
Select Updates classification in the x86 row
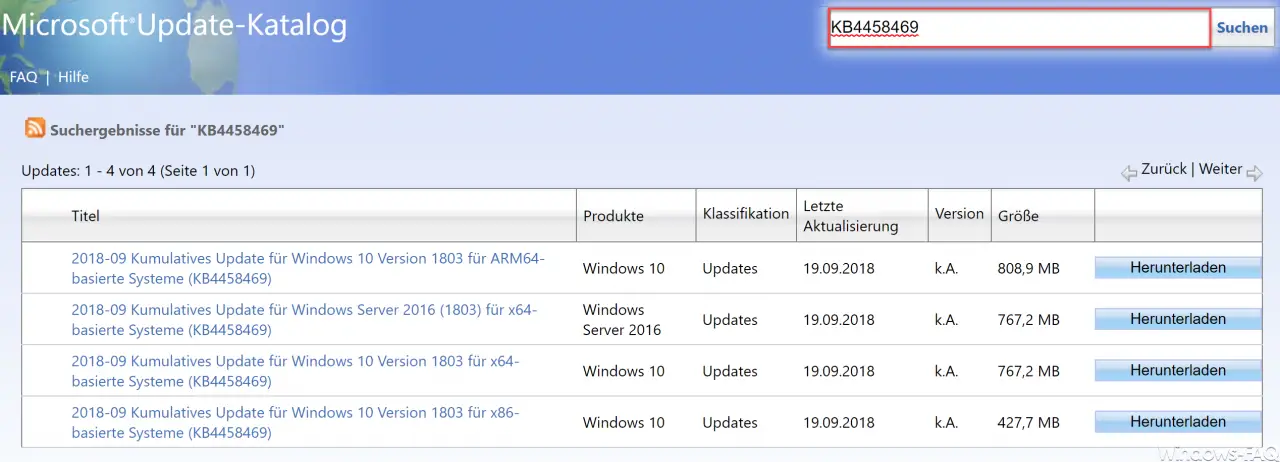[730, 423]
